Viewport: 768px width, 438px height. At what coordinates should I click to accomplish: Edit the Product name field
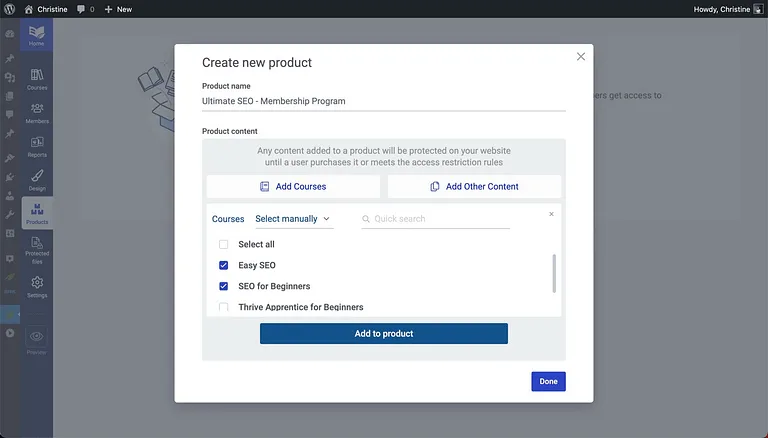[x=384, y=101]
